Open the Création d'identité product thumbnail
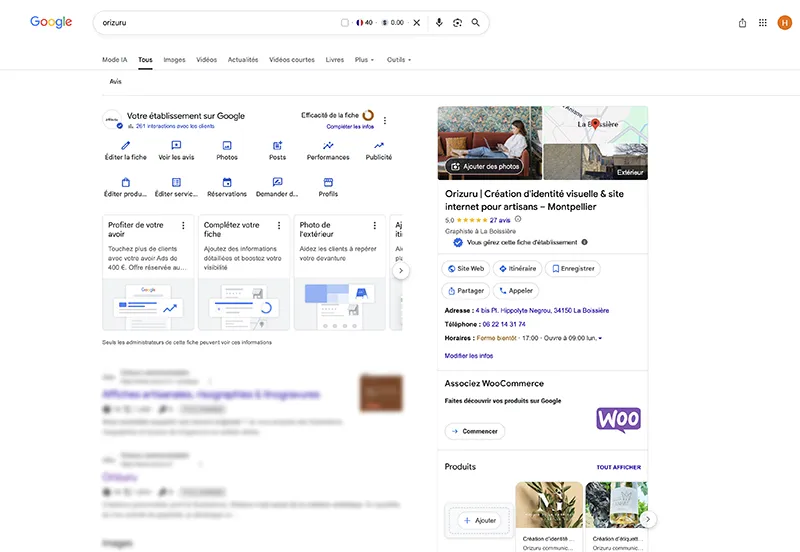This screenshot has height=552, width=800. 549,505
